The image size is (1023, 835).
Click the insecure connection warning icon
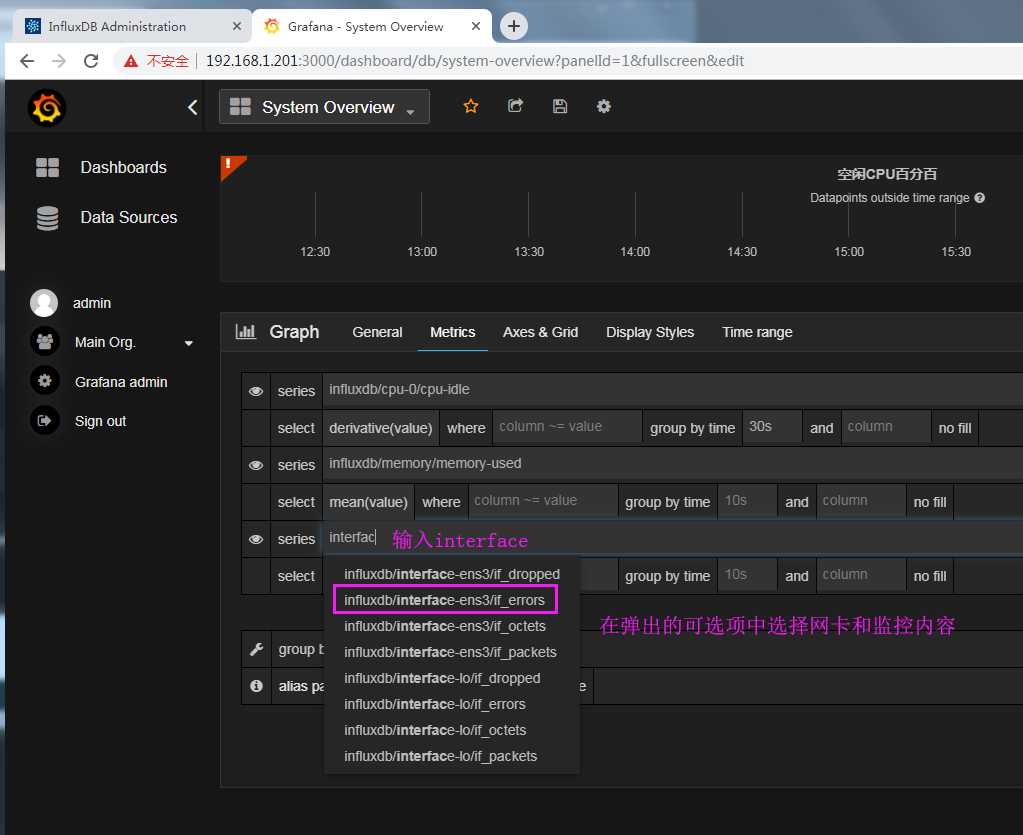click(x=131, y=61)
